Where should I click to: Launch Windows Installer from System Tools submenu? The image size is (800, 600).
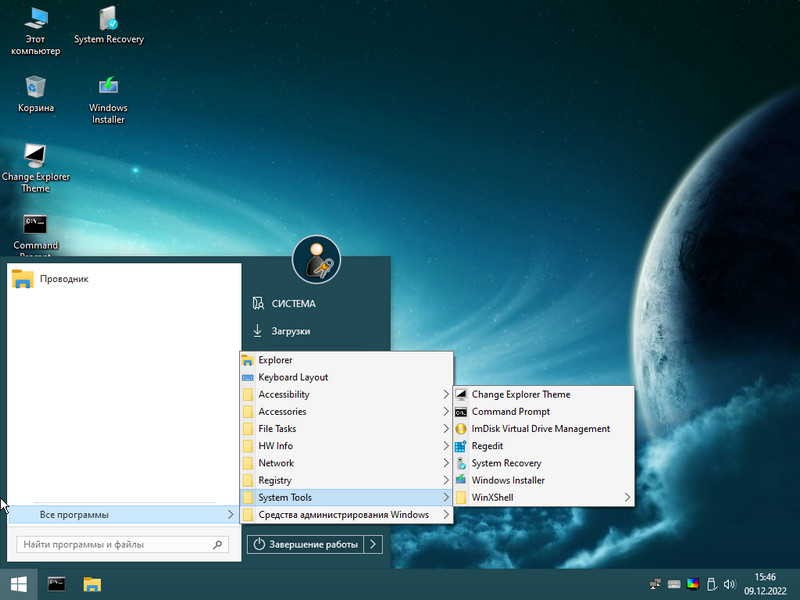[x=544, y=481]
